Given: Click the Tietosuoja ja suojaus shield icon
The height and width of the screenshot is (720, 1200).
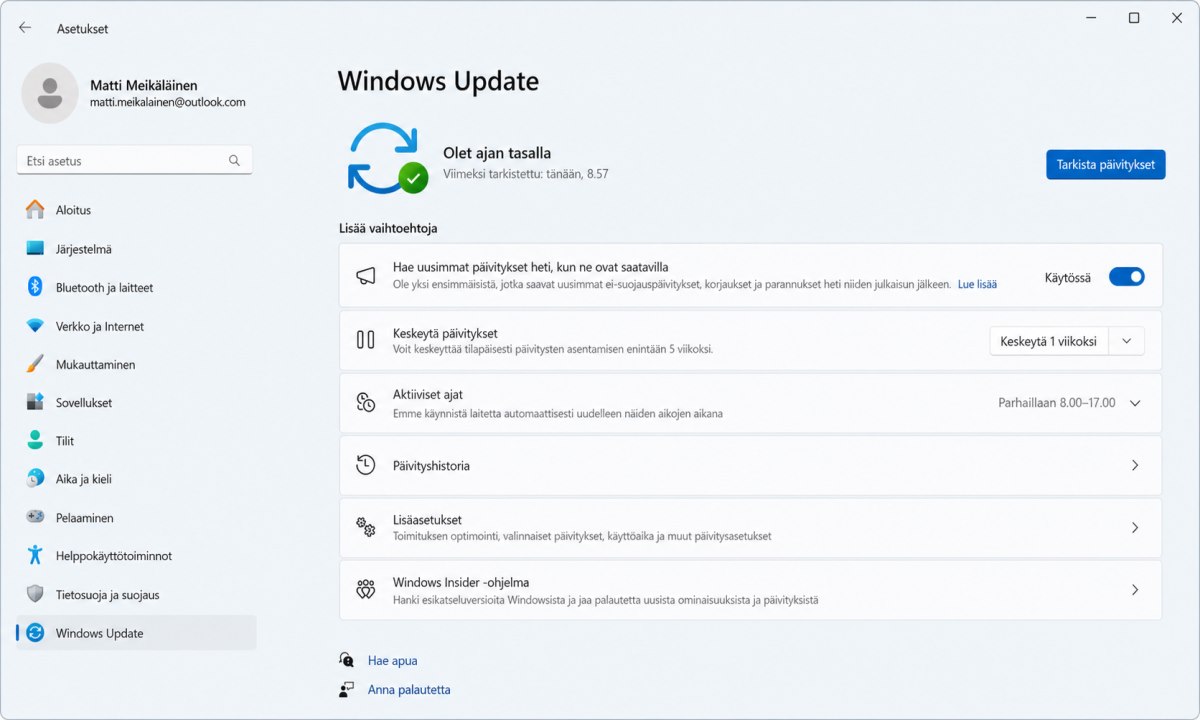Looking at the screenshot, I should tap(35, 594).
